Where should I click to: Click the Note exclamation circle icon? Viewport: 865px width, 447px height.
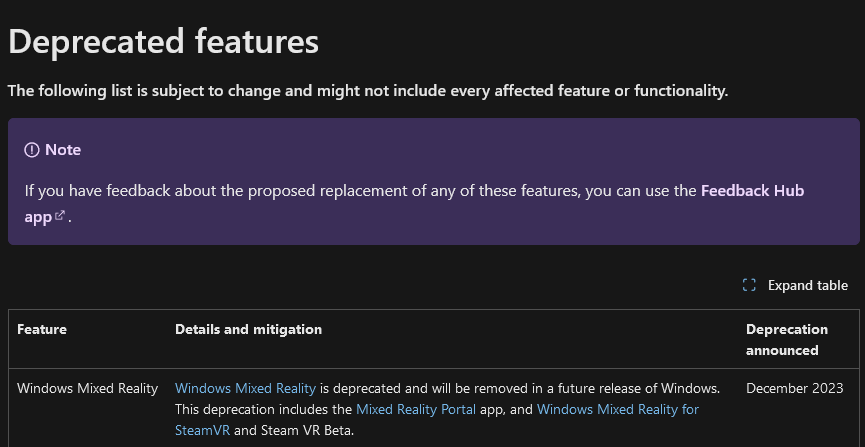tap(32, 150)
